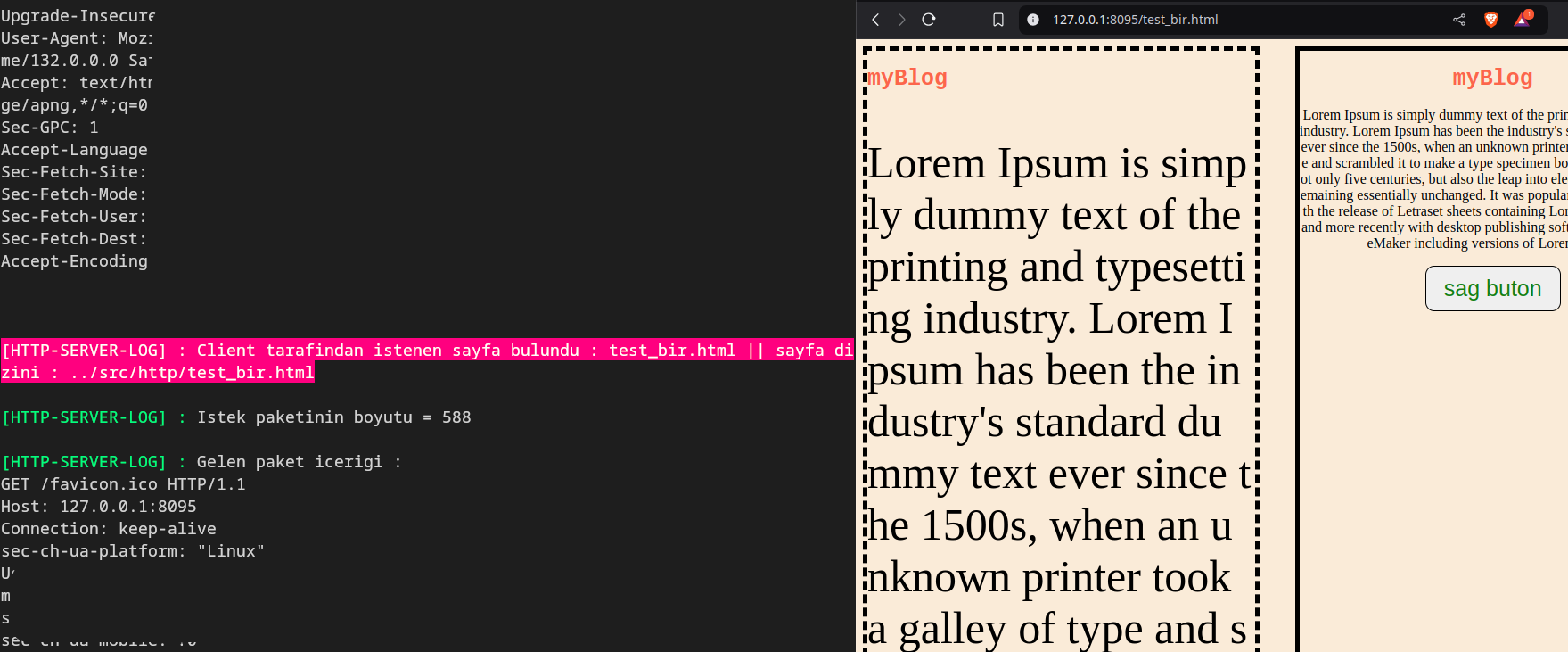Click terminal line "Sec-Fetch-Site:"
The width and height of the screenshot is (1568, 652).
click(74, 172)
